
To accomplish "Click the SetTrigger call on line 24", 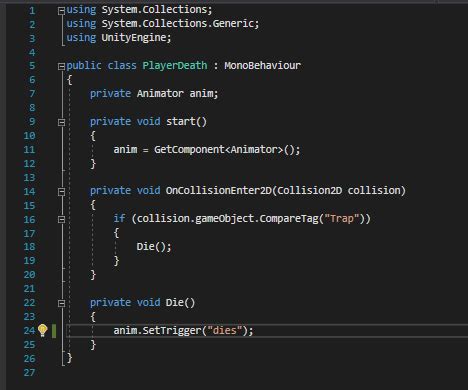I will tap(172, 330).
